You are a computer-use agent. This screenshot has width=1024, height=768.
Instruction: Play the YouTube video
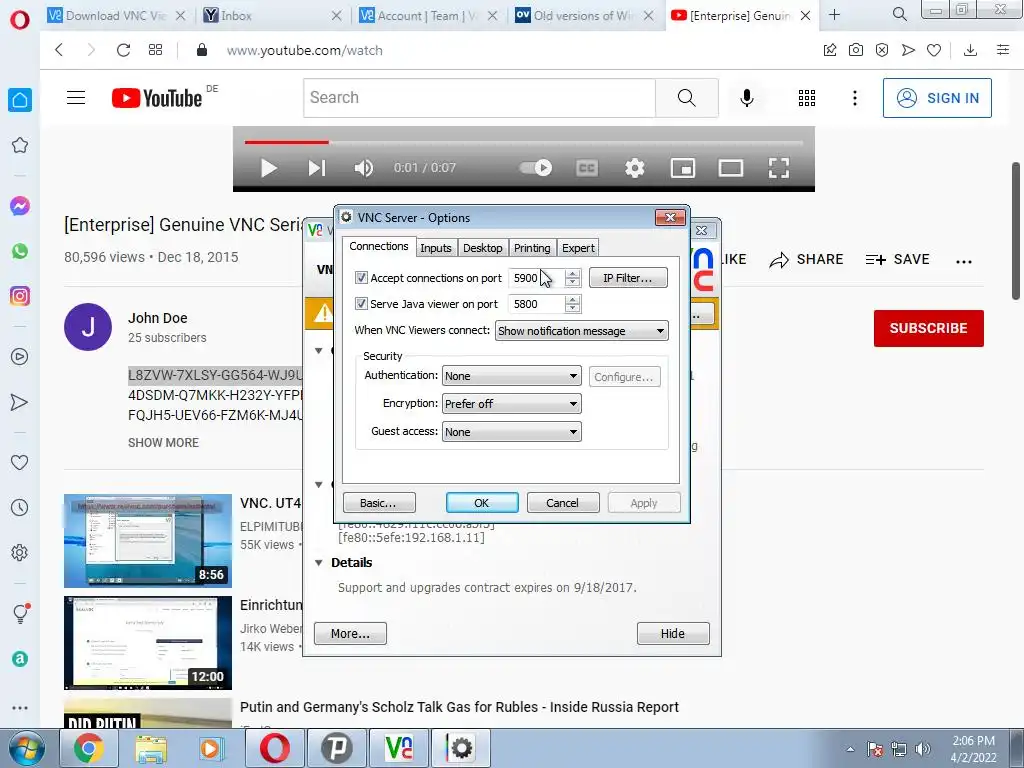[x=268, y=168]
